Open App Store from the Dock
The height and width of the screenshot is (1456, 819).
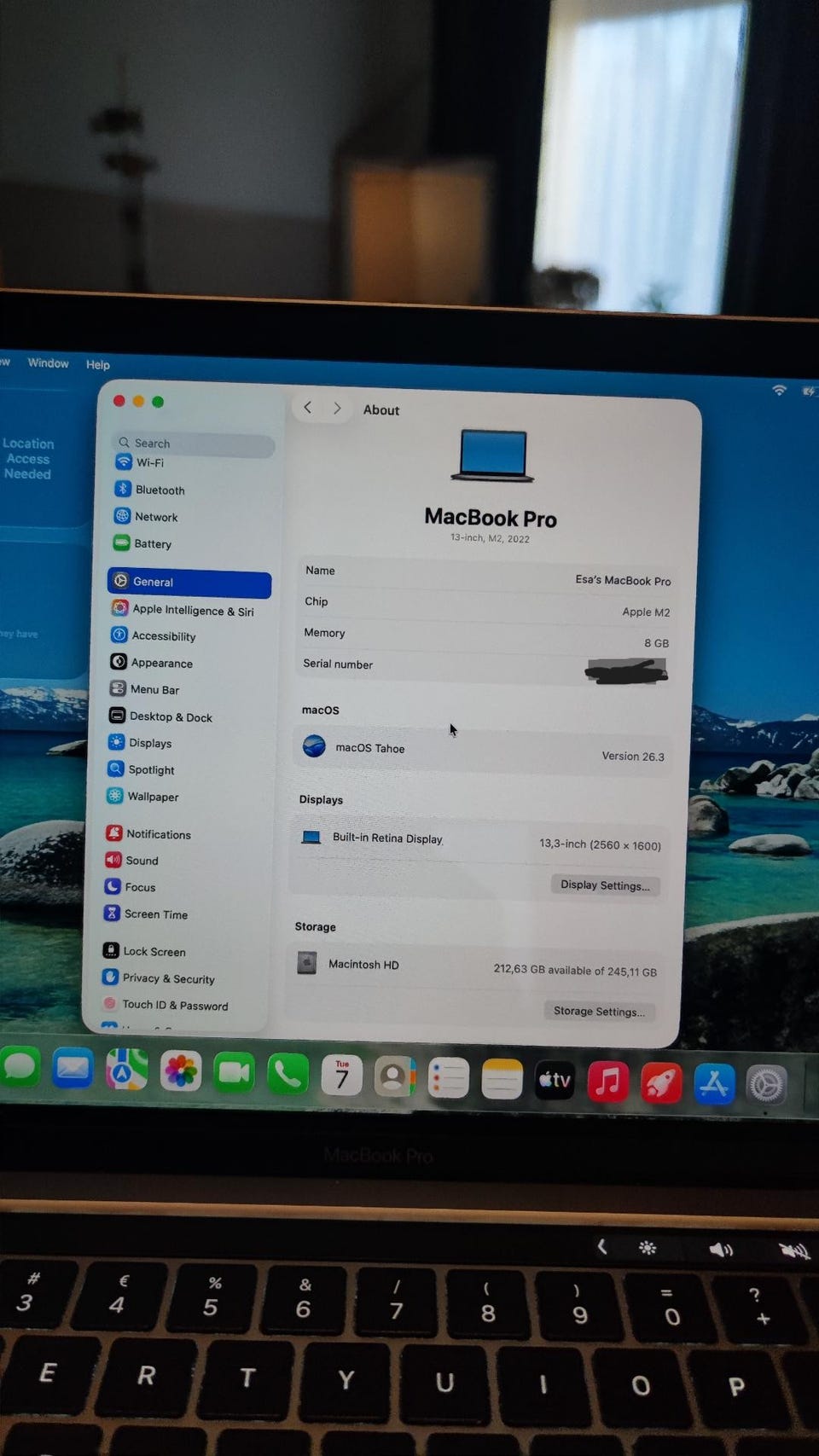(x=714, y=1085)
